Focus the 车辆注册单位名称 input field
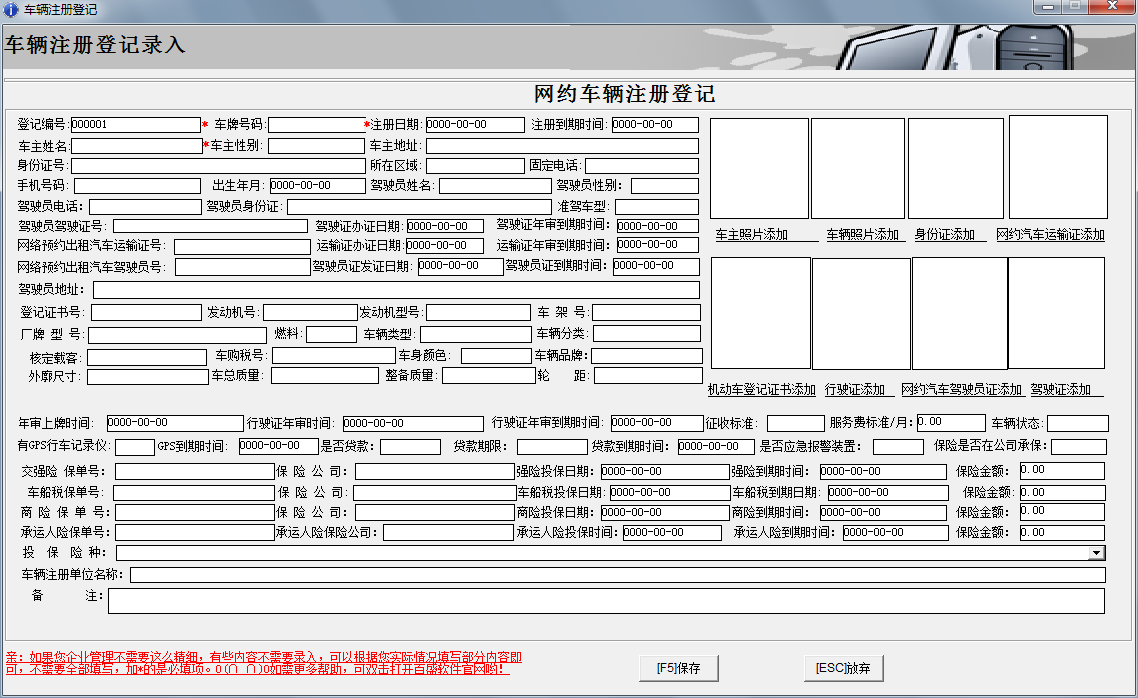Viewport: 1138px width, 698px height. coord(618,575)
